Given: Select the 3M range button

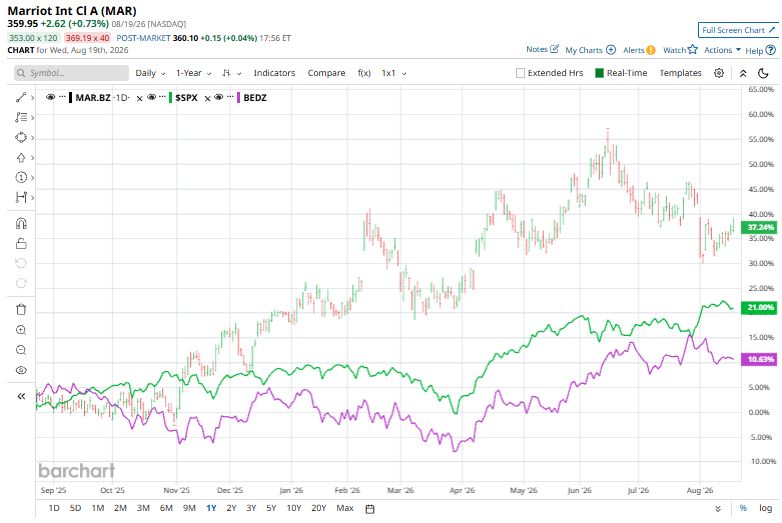Looking at the screenshot, I should [x=143, y=508].
